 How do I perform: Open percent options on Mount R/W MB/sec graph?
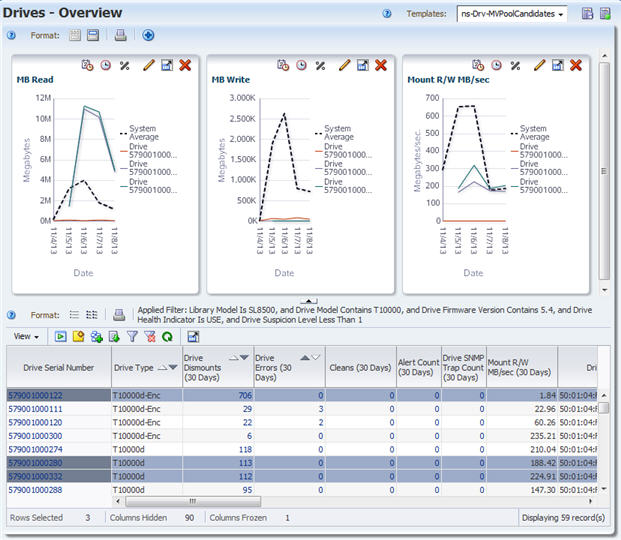515,65
